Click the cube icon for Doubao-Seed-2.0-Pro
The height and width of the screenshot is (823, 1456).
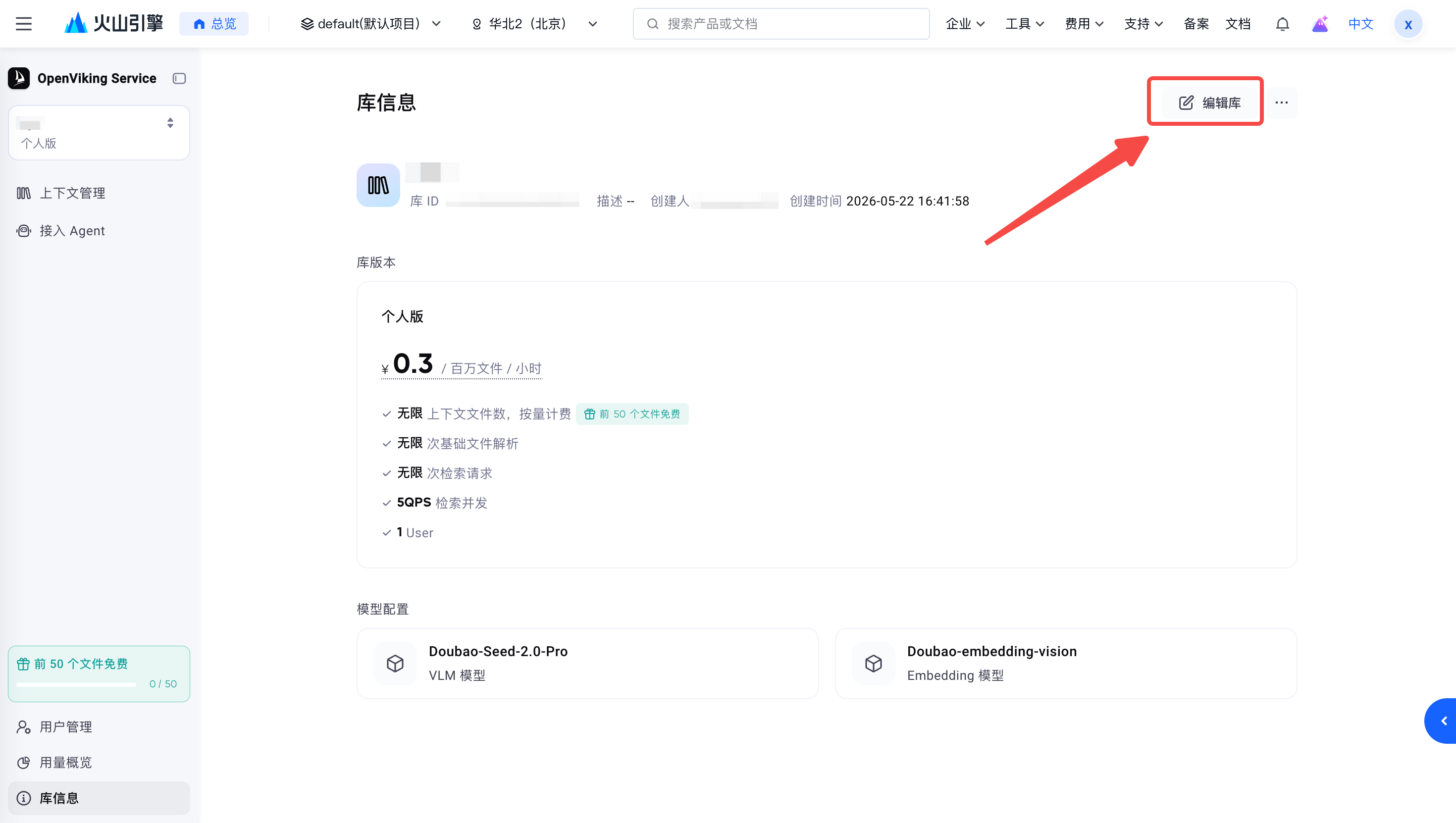(x=395, y=663)
